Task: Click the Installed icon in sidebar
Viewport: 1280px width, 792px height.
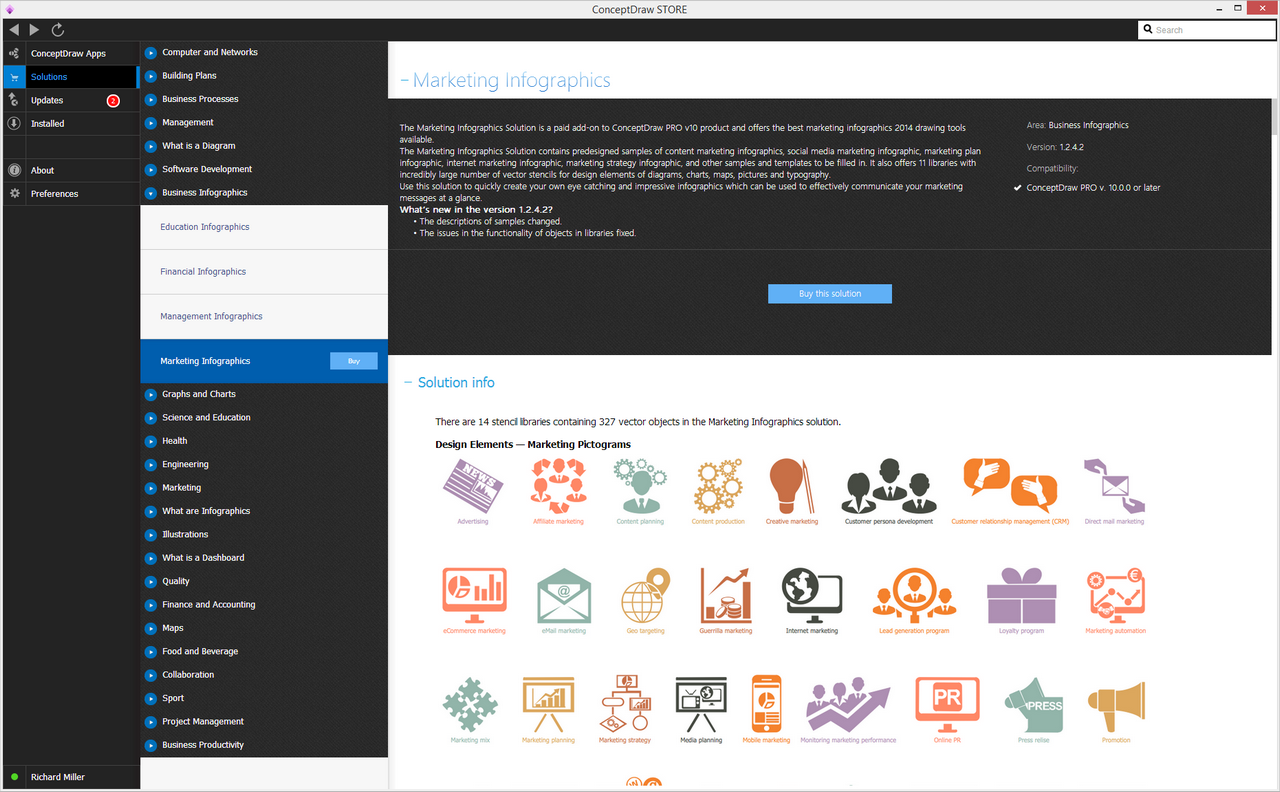Action: coord(14,124)
